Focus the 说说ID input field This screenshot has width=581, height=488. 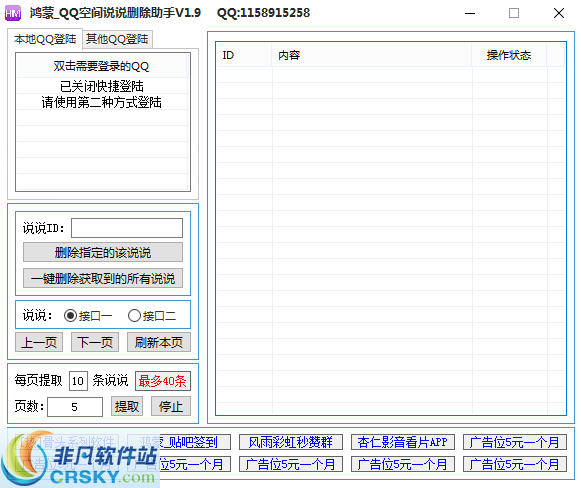127,228
